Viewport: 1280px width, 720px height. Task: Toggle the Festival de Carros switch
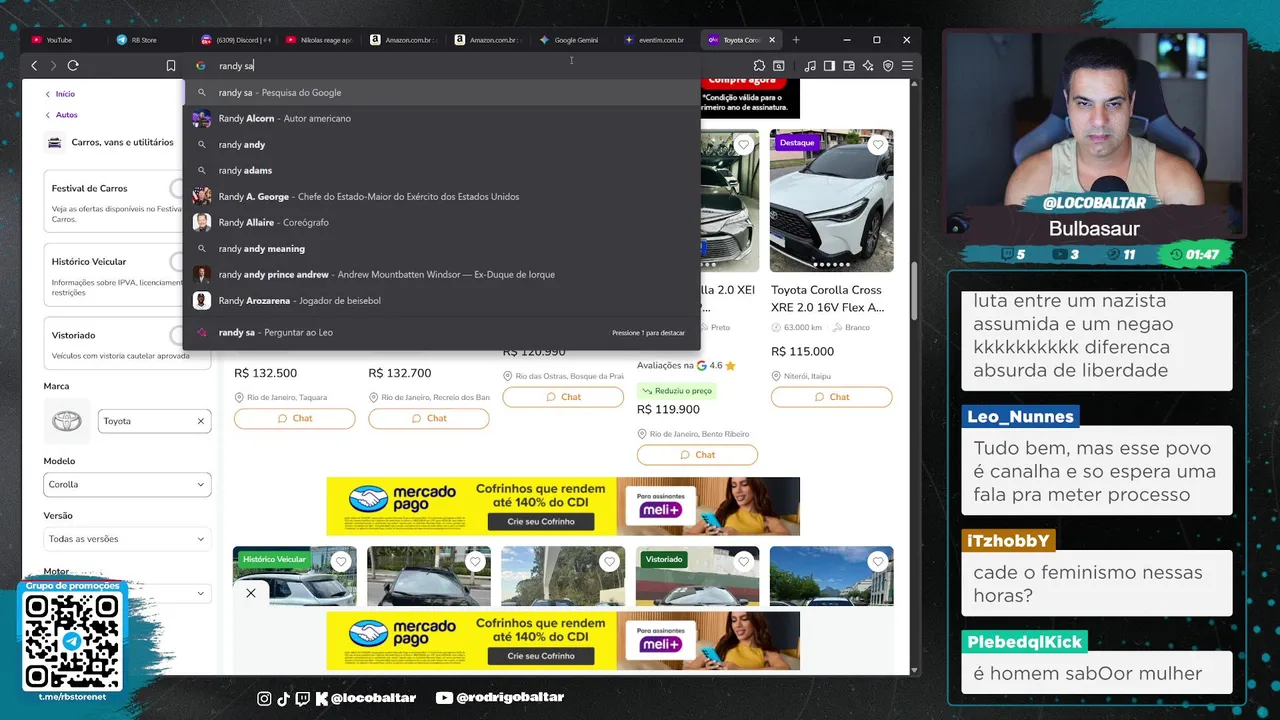[x=178, y=188]
